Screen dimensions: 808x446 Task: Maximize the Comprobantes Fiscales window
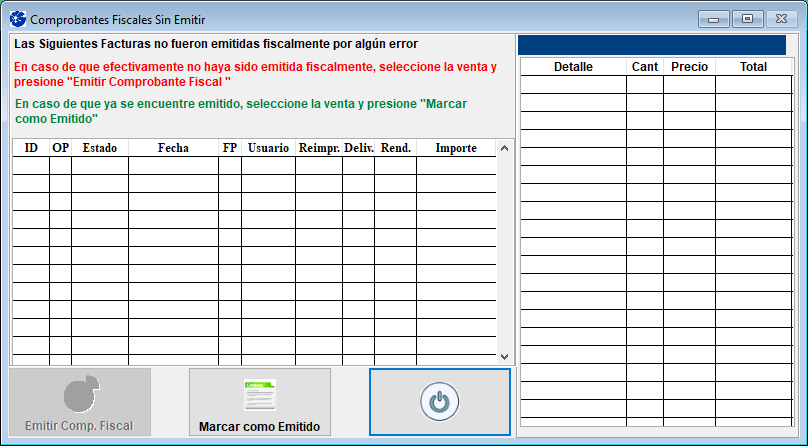[746, 18]
